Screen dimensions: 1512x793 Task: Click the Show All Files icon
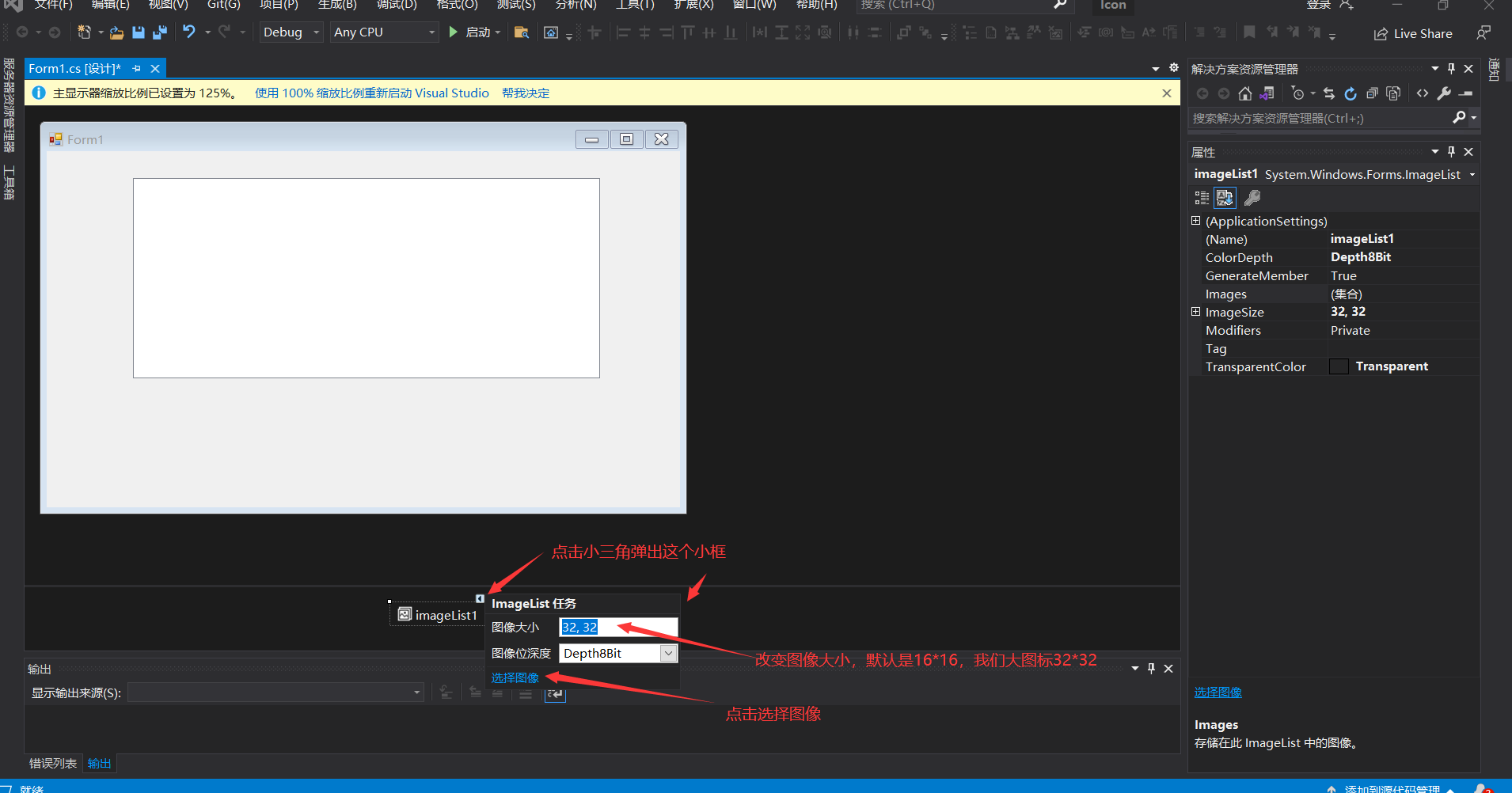pyautogui.click(x=1393, y=93)
